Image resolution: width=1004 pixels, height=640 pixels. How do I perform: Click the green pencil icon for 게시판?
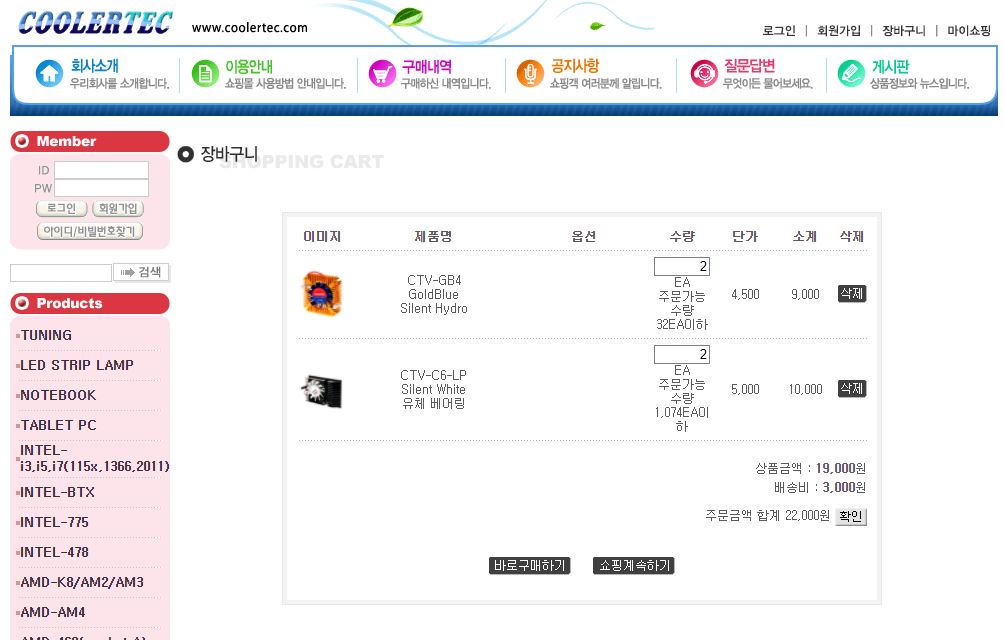[x=851, y=74]
